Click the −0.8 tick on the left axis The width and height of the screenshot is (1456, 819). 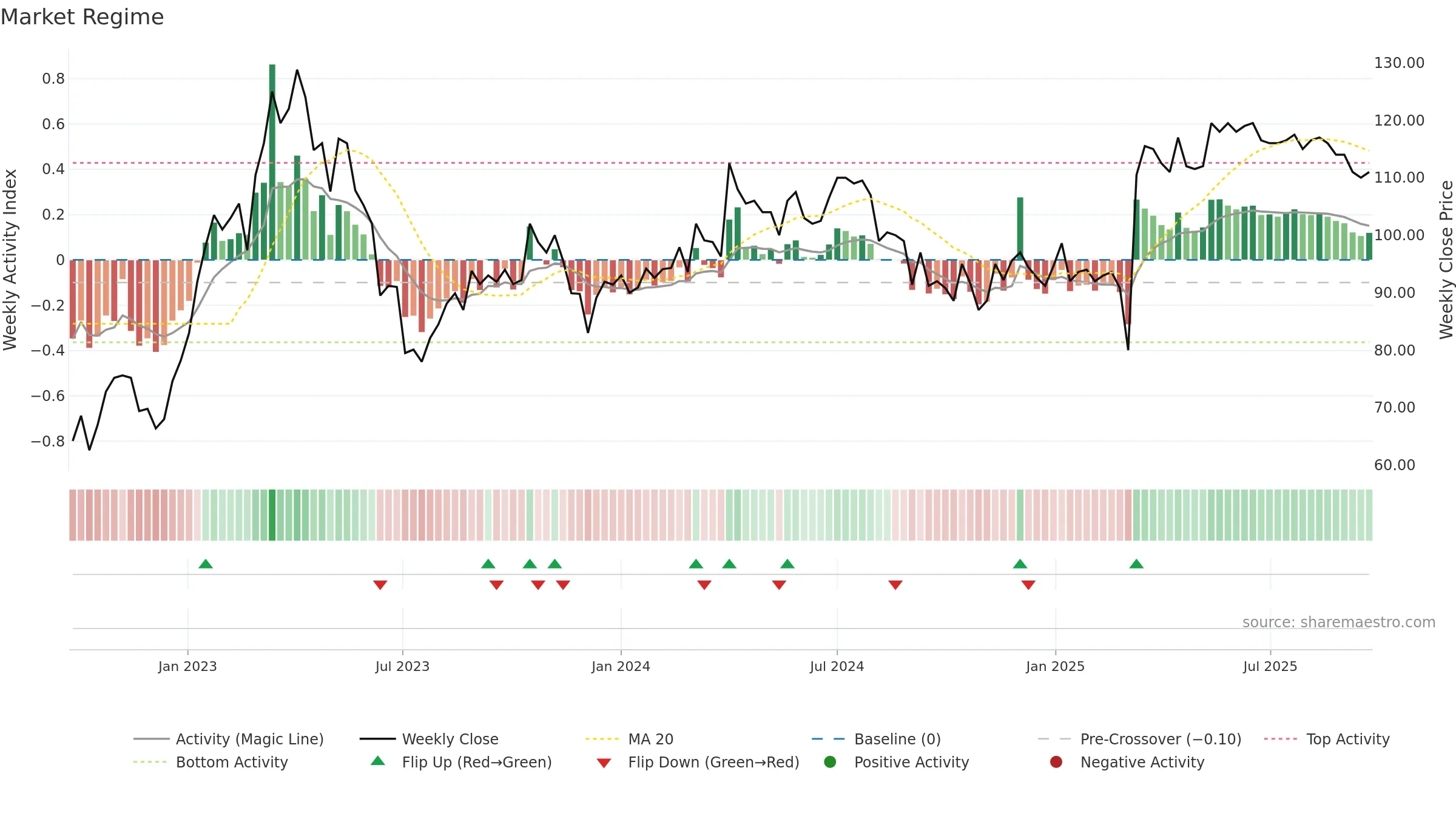pos(48,442)
